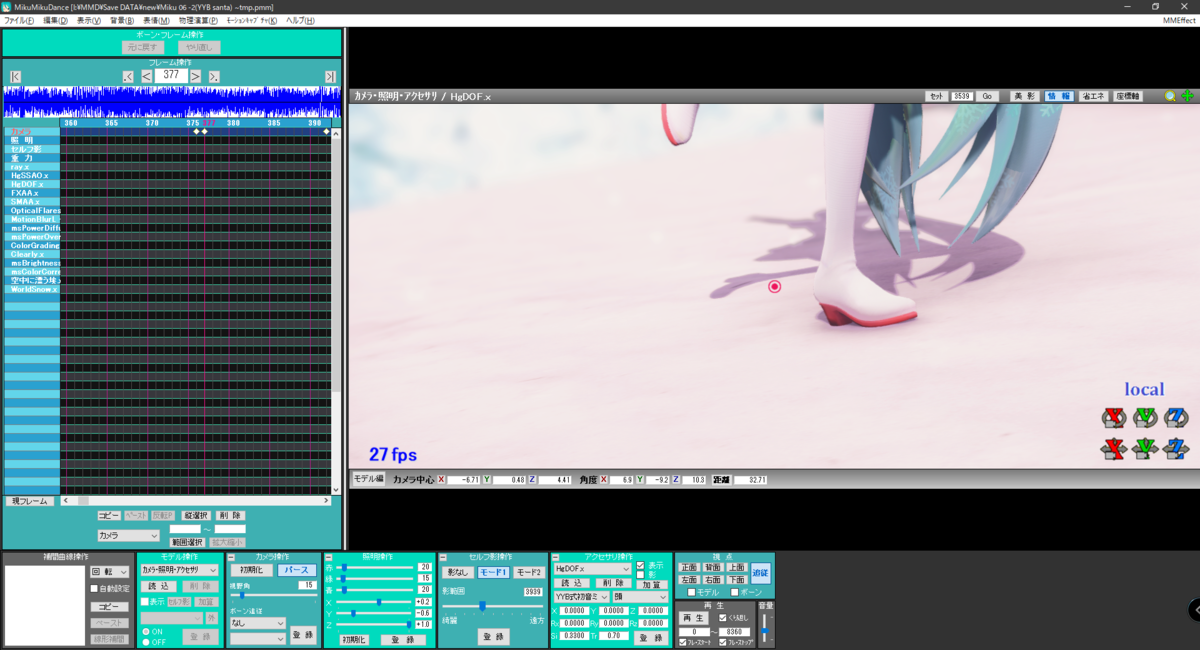Jump to the first frame icon

15,76
